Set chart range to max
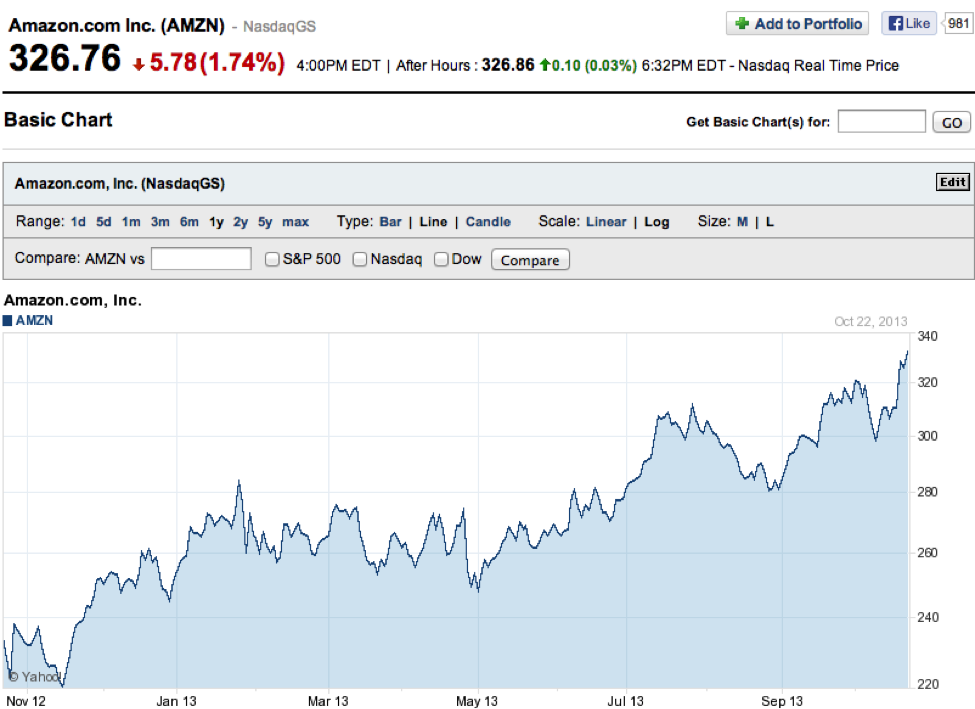The height and width of the screenshot is (709, 975). pyautogui.click(x=295, y=222)
